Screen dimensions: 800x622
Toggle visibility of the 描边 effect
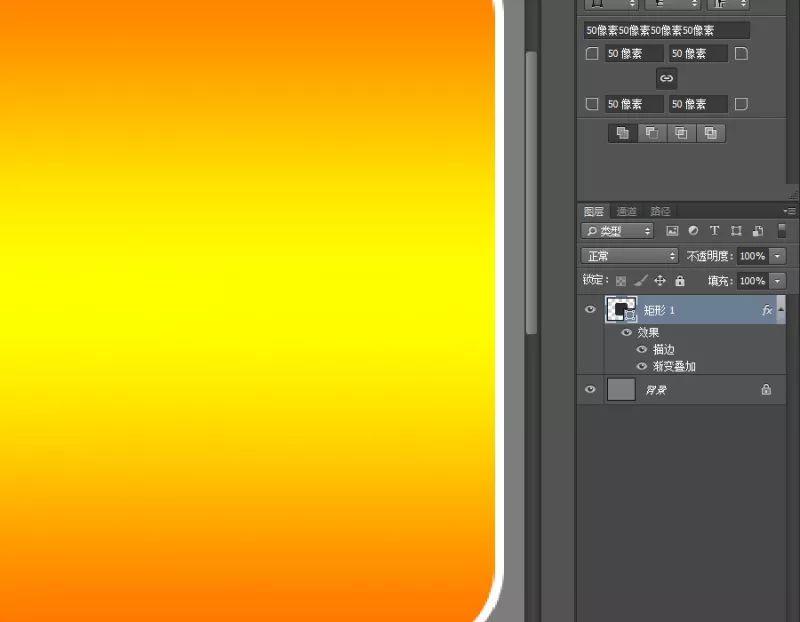point(642,350)
